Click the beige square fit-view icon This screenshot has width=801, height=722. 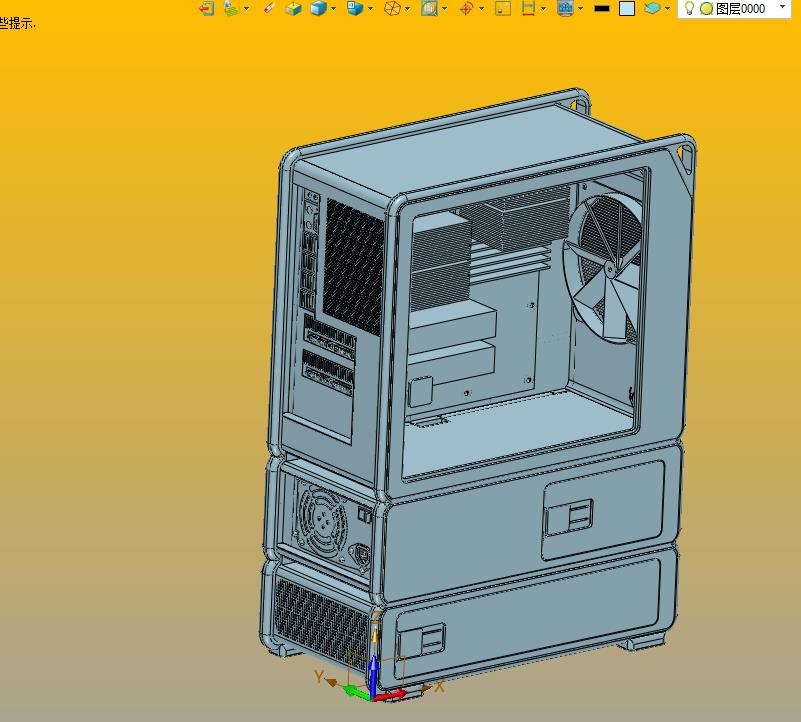[x=503, y=8]
